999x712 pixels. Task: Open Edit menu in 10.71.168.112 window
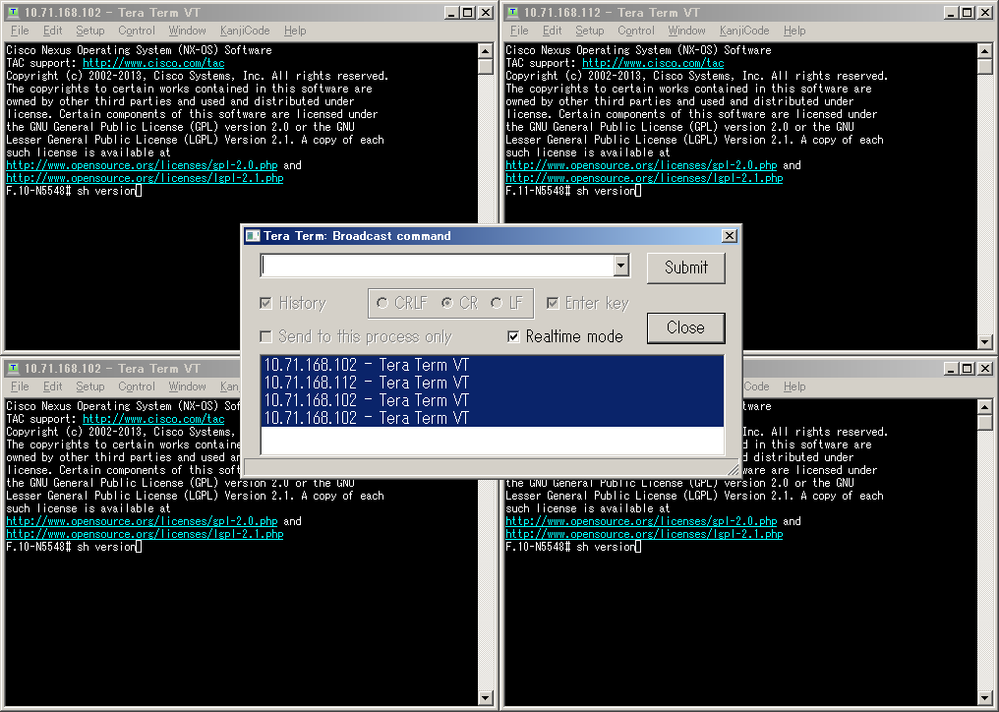coord(552,31)
